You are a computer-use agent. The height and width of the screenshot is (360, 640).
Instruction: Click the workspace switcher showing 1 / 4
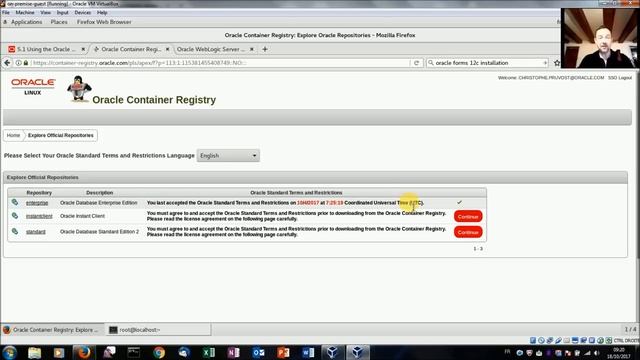[x=630, y=329]
